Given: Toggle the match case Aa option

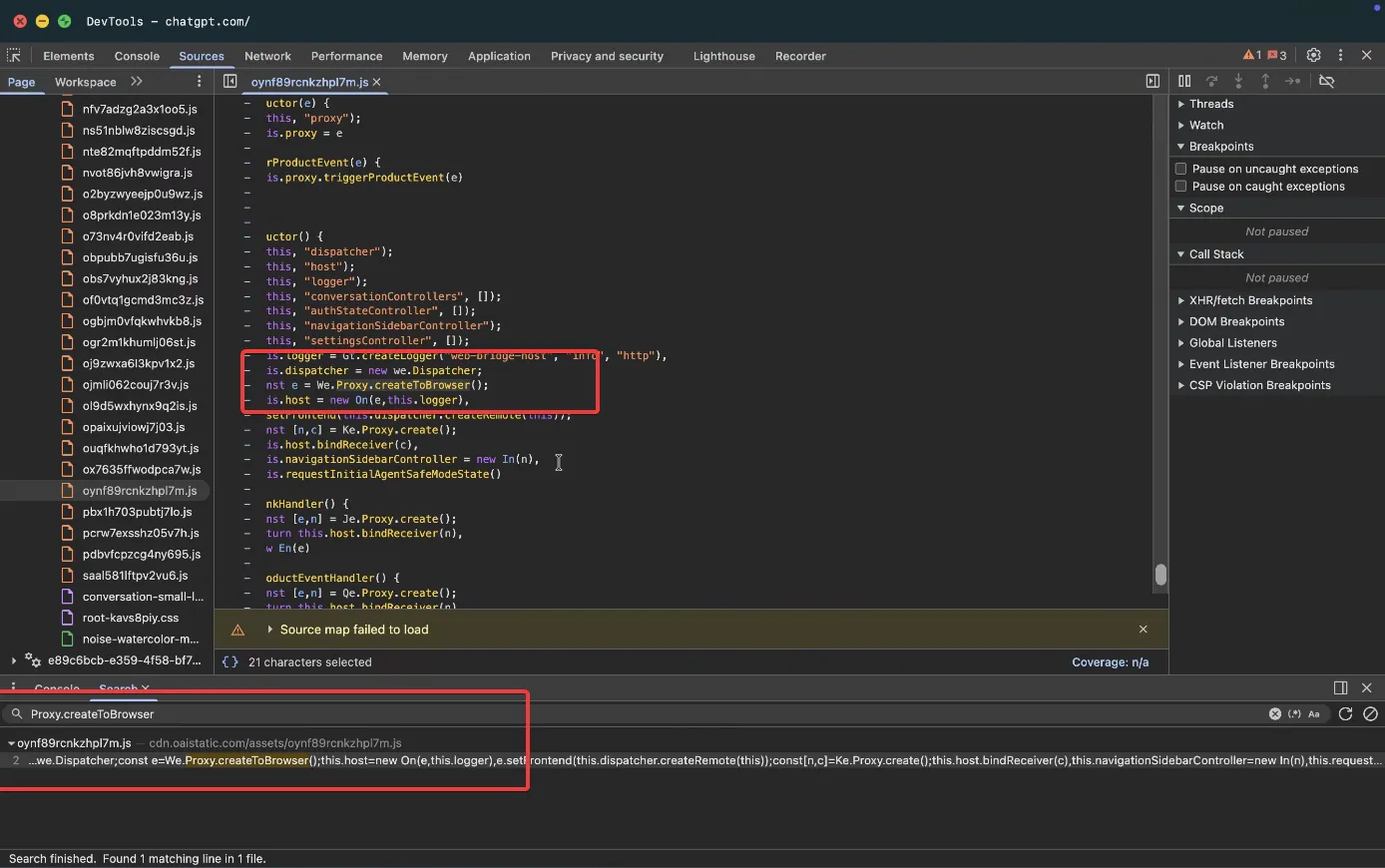Looking at the screenshot, I should pos(1314,714).
